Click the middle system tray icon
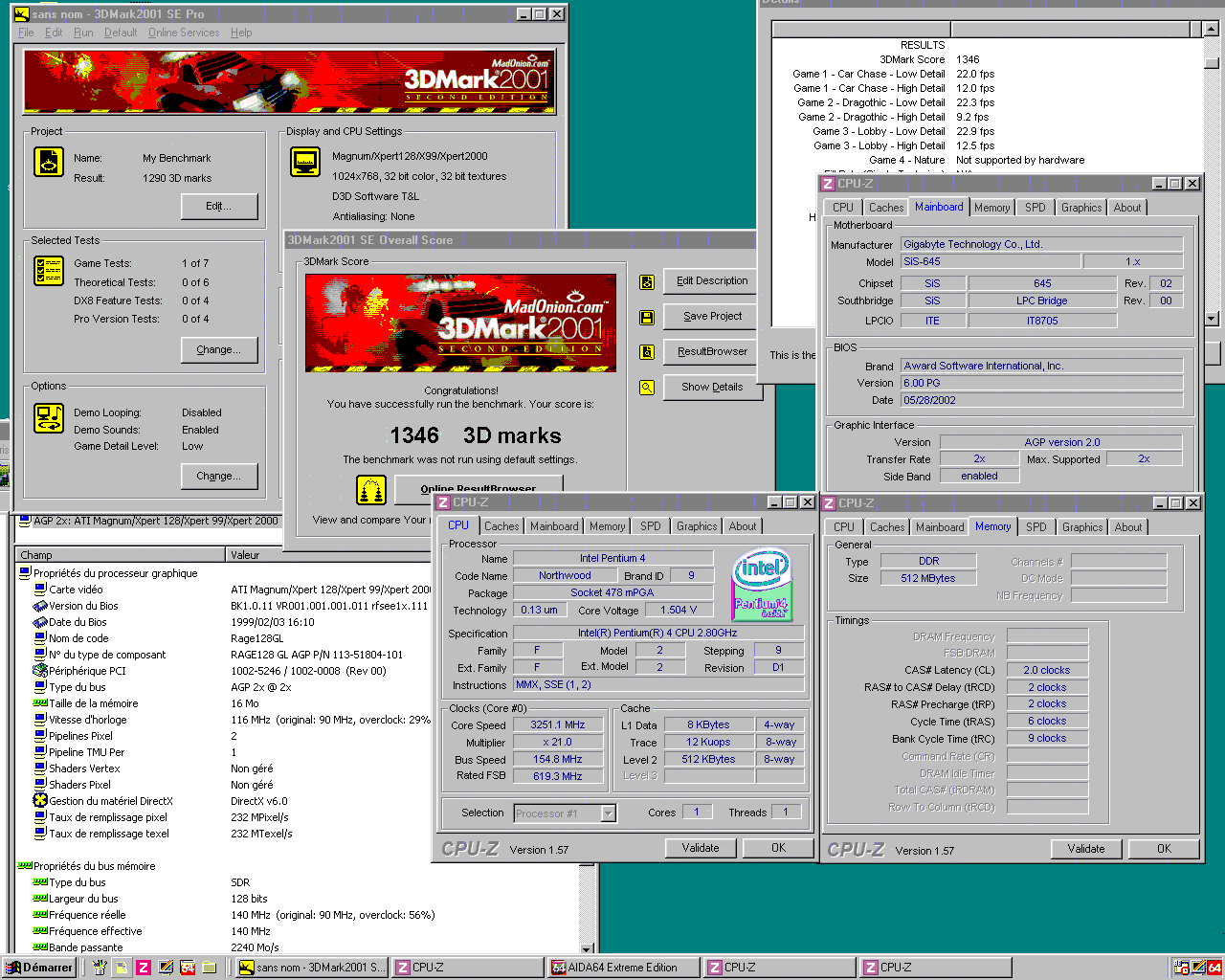1225x980 pixels. [1198, 968]
